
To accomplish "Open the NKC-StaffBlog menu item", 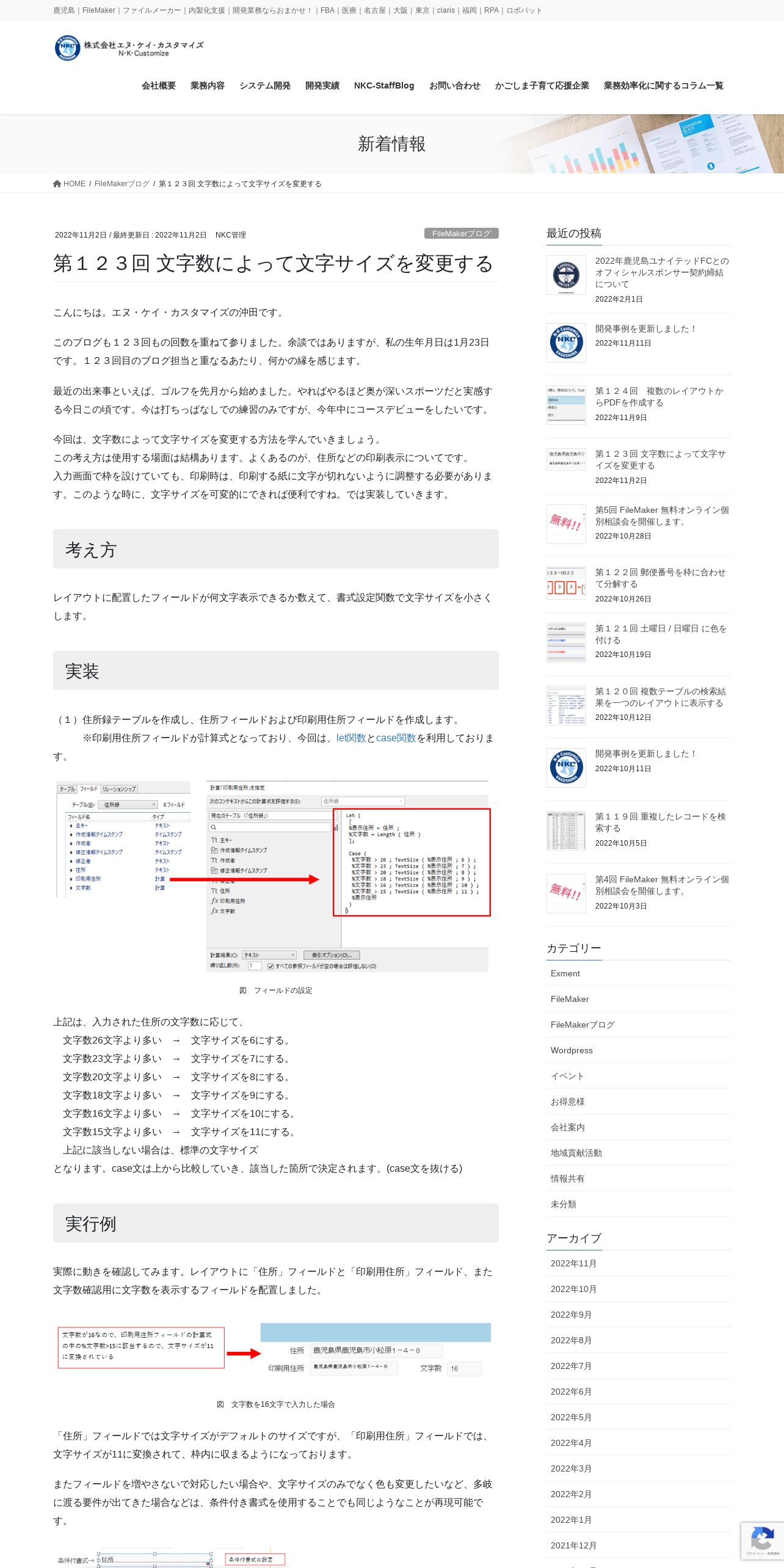I will pyautogui.click(x=384, y=85).
